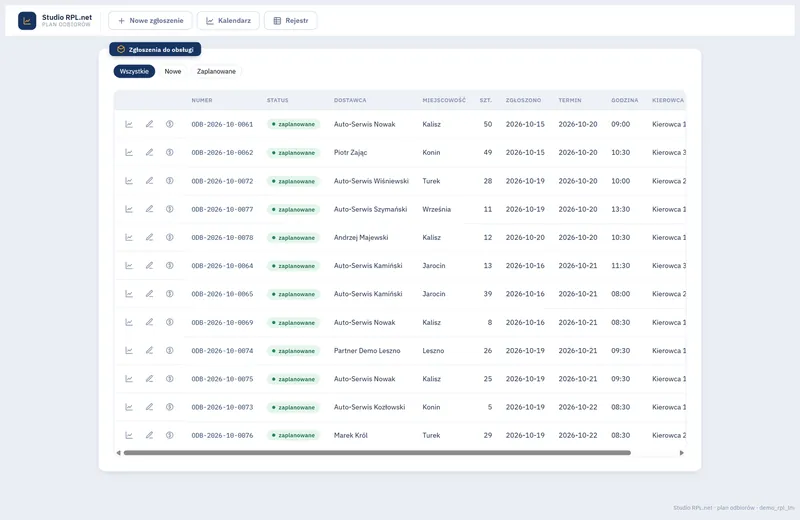Image resolution: width=800 pixels, height=520 pixels.
Task: Edit request ODB-2026-10-0073 pencil icon
Action: click(x=149, y=407)
